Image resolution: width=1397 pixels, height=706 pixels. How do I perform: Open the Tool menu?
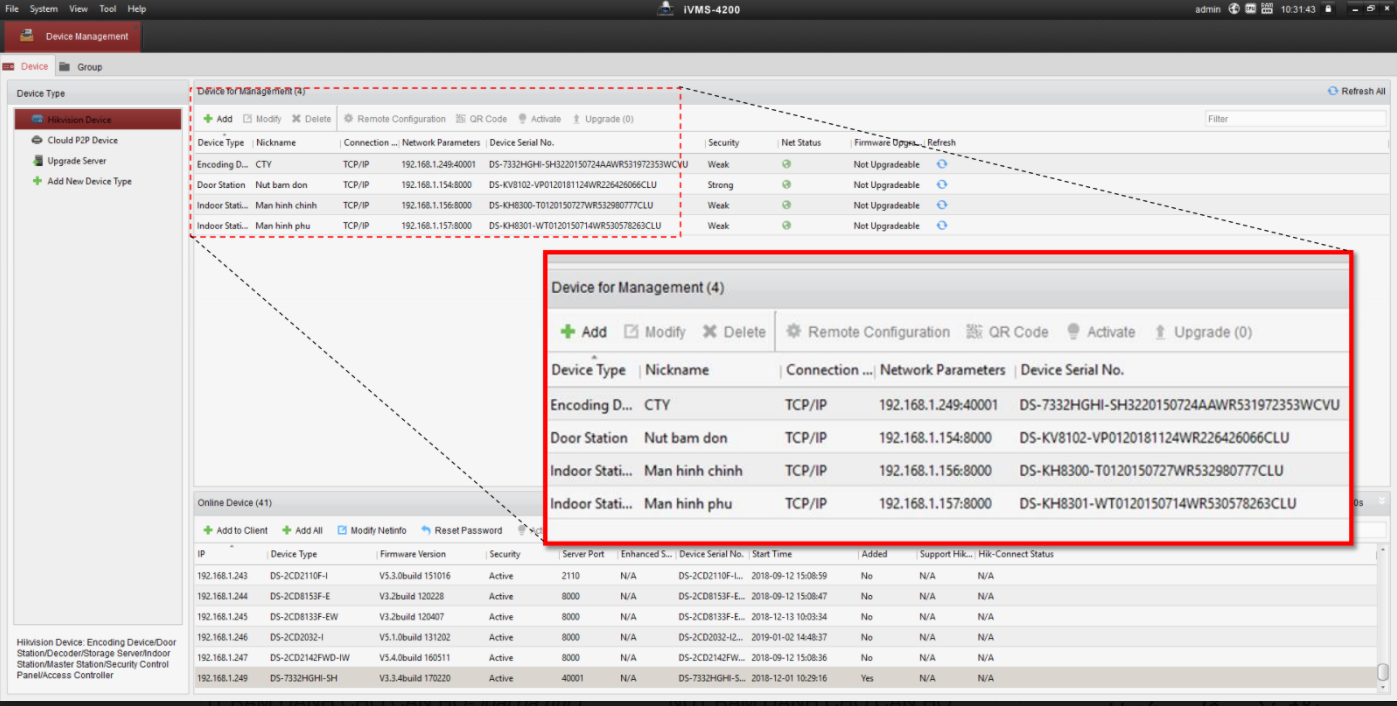(x=107, y=9)
